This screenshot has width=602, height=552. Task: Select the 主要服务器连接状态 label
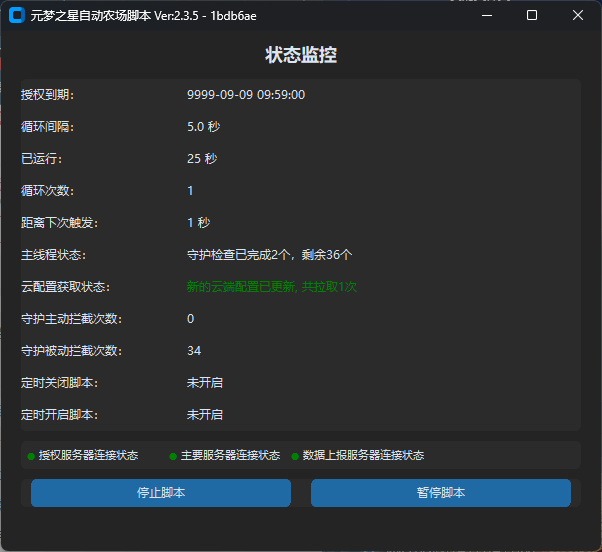pos(230,455)
